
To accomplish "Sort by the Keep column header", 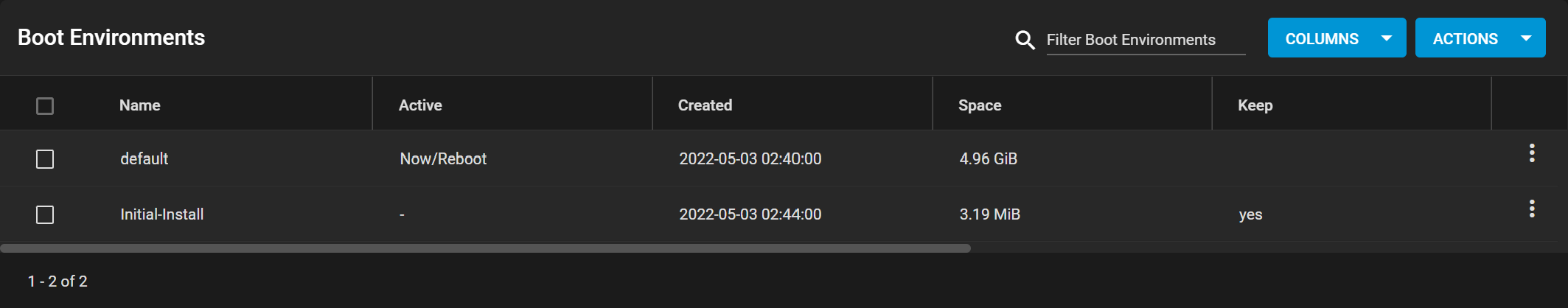I will (x=1255, y=105).
